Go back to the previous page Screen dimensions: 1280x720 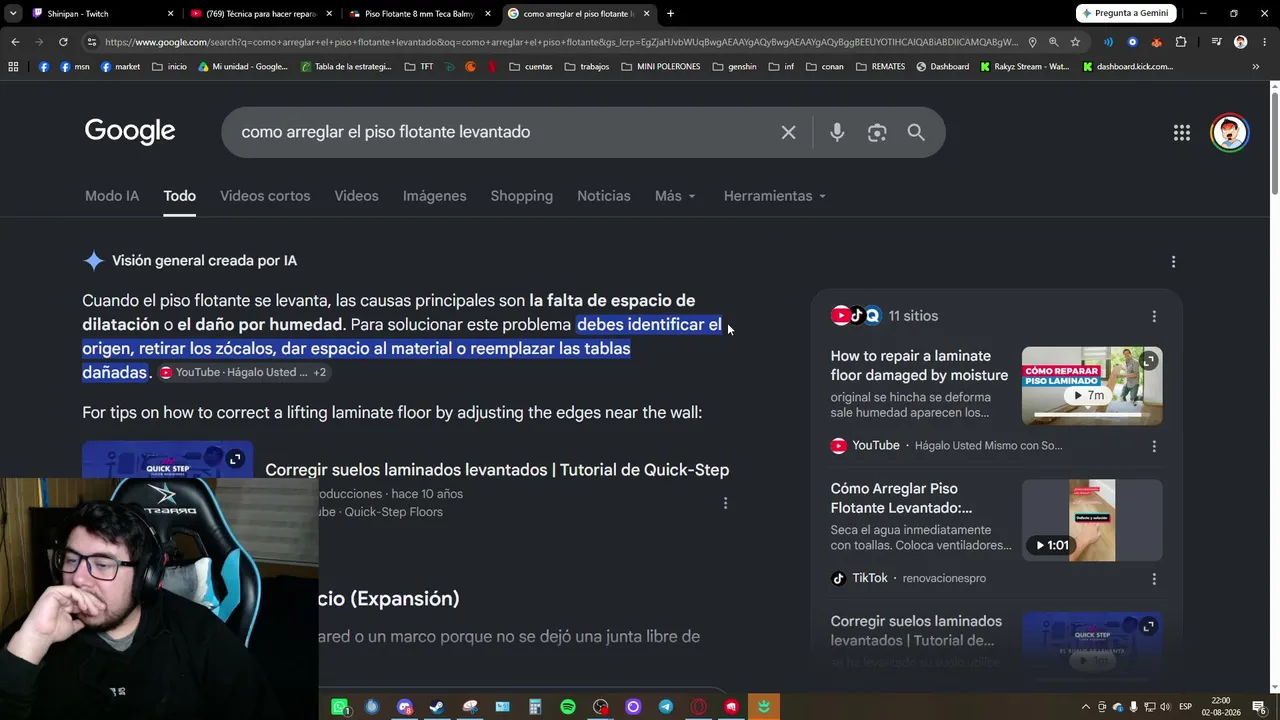15,42
